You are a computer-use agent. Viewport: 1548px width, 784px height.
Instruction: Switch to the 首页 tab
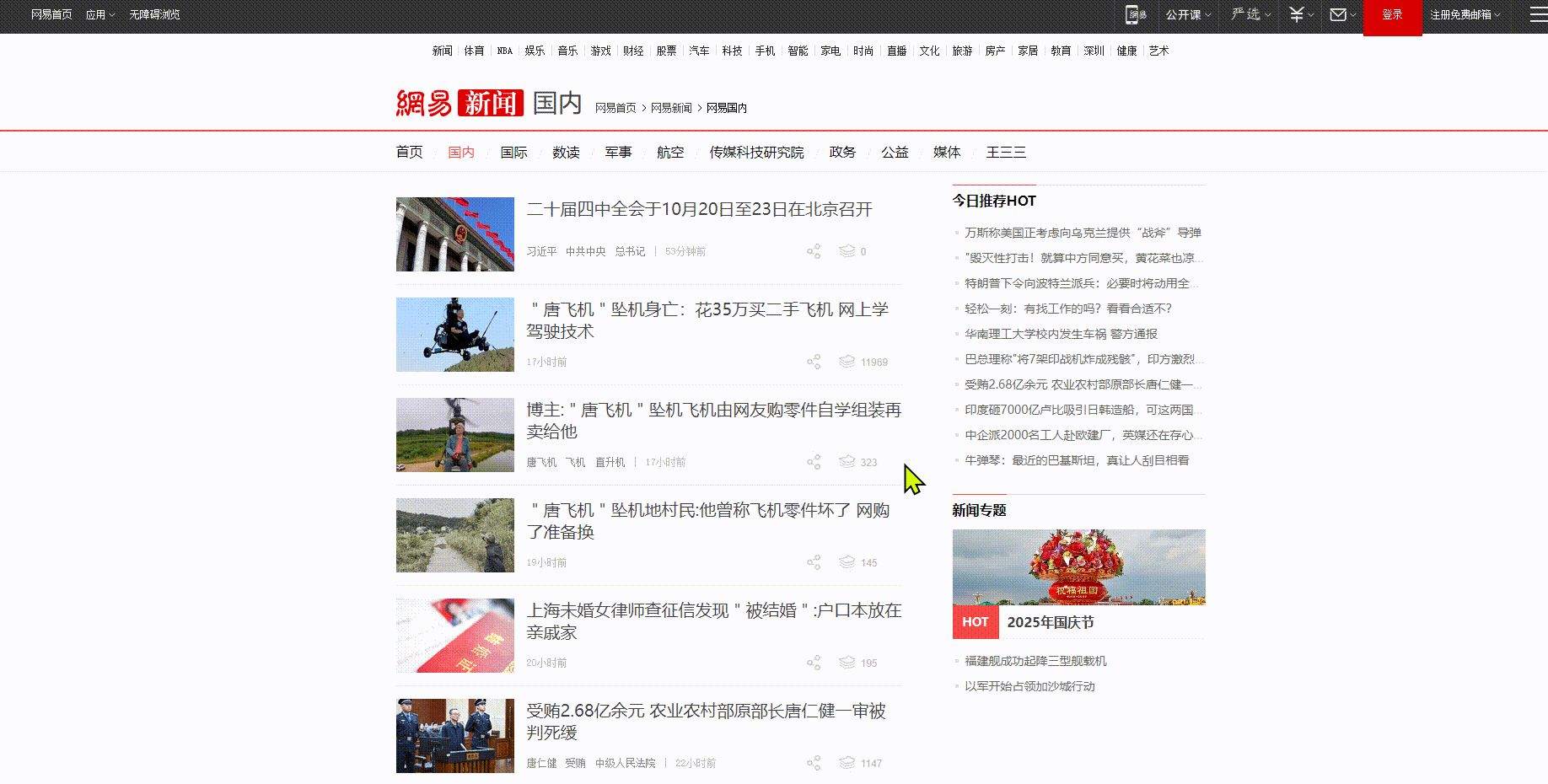[410, 152]
